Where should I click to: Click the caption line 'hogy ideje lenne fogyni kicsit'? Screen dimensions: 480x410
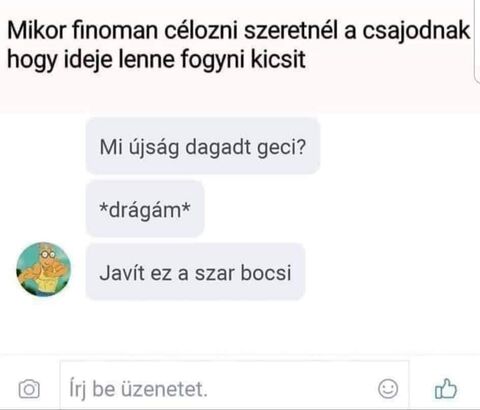click(x=156, y=61)
